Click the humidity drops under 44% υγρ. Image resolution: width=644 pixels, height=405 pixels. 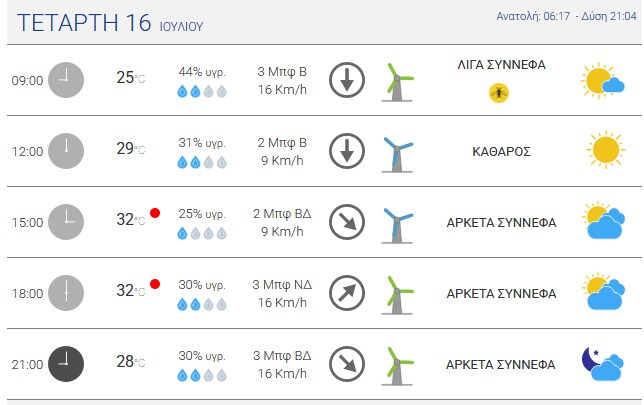point(202,91)
